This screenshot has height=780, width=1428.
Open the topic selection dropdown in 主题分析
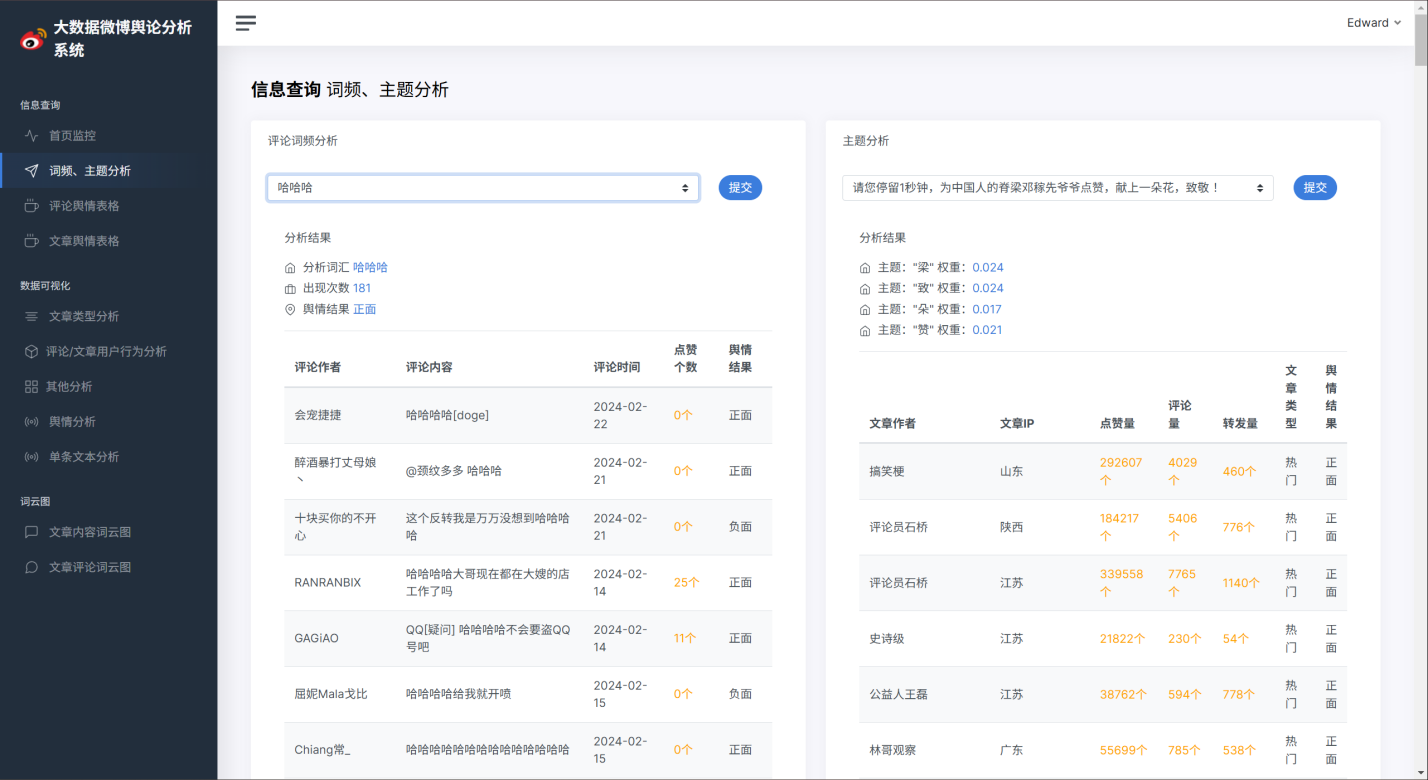pyautogui.click(x=1057, y=187)
